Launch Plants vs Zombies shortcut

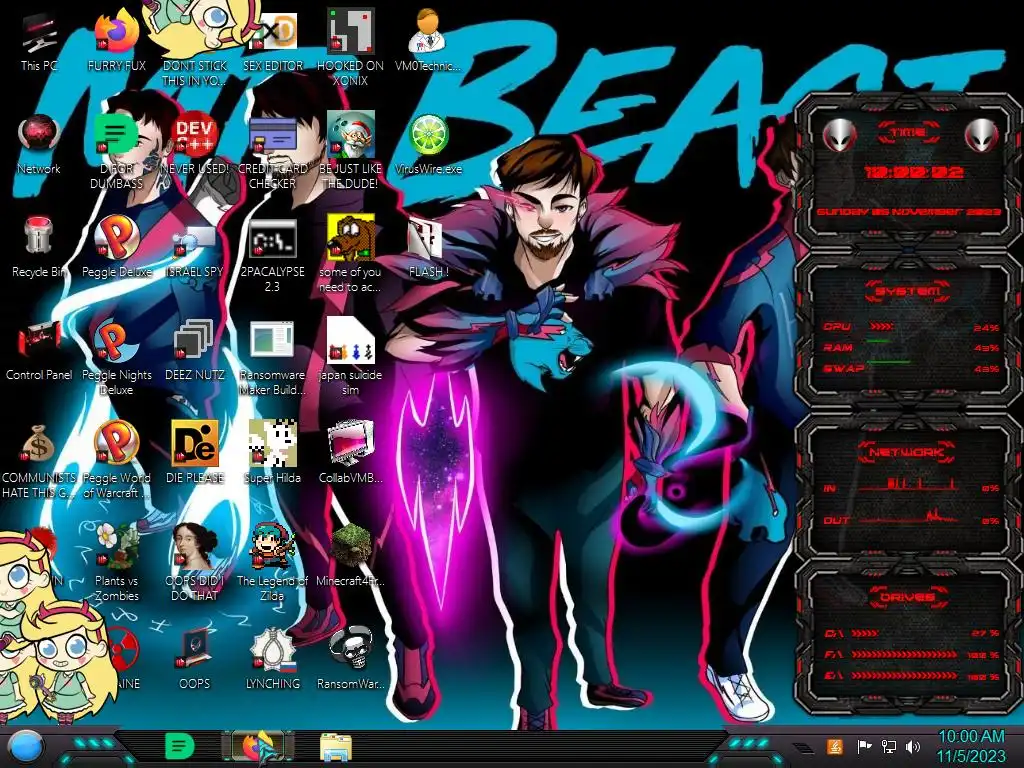117,563
